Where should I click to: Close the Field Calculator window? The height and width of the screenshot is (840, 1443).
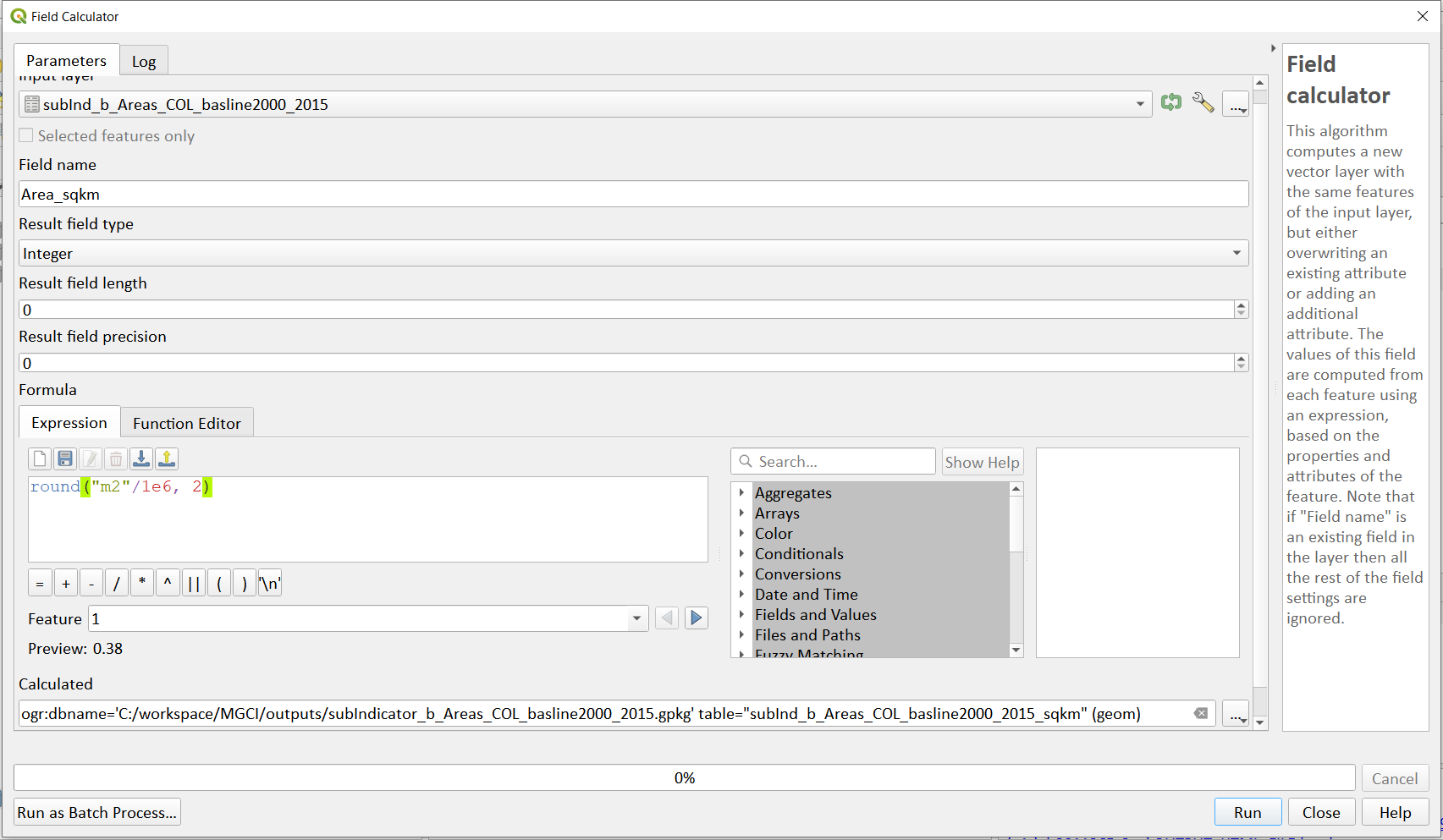[1423, 16]
